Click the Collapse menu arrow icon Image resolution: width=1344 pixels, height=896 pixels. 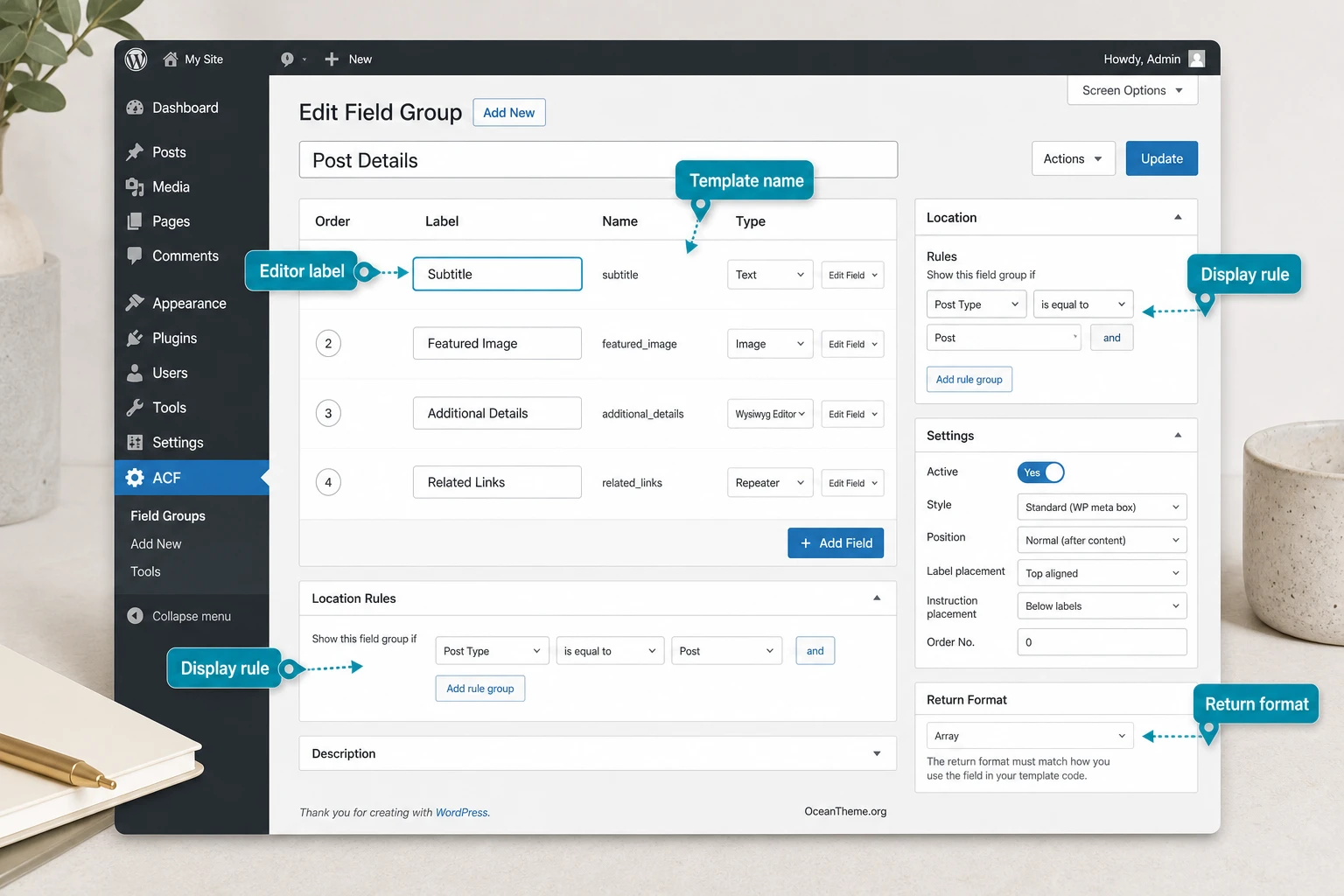135,616
